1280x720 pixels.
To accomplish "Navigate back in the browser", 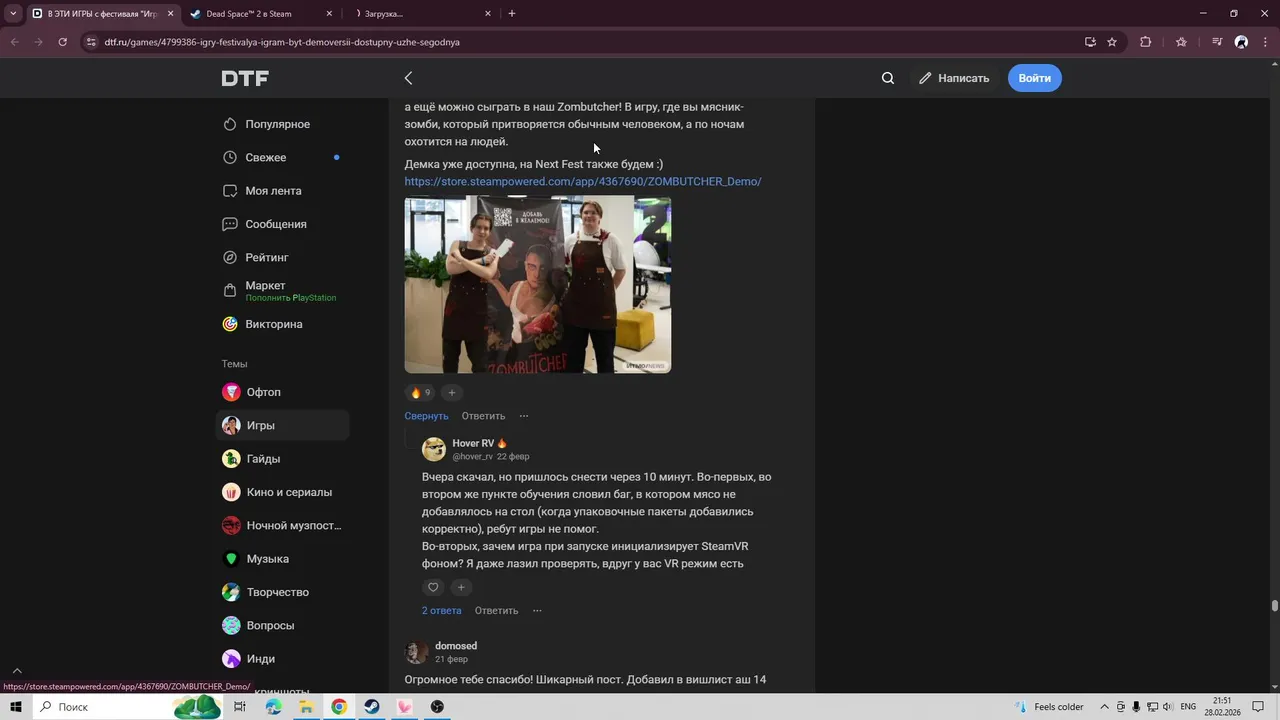I will click(x=14, y=42).
